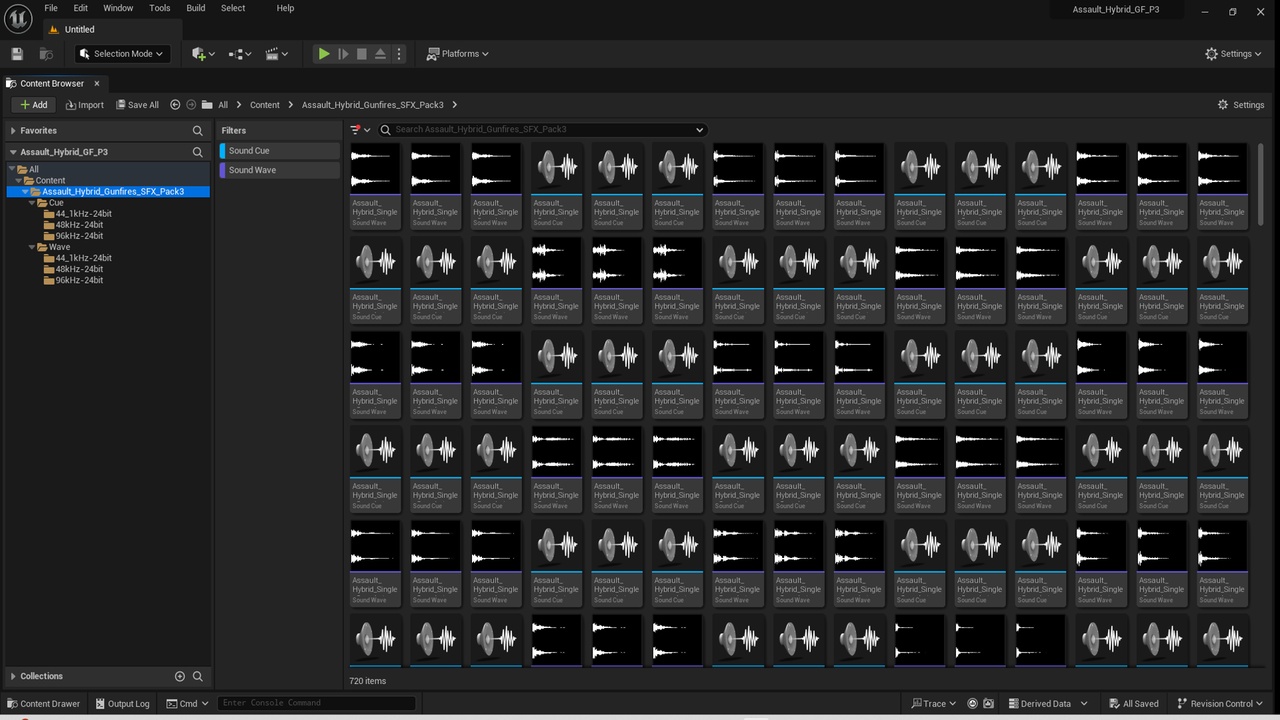Screen dimensions: 1280x720
Task: Open the Output Log
Action: (122, 704)
